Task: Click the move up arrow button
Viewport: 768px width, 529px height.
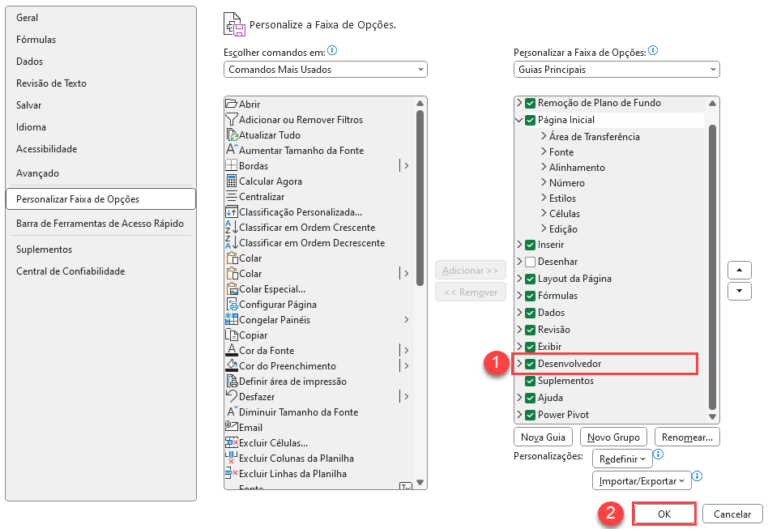Action: (x=739, y=270)
